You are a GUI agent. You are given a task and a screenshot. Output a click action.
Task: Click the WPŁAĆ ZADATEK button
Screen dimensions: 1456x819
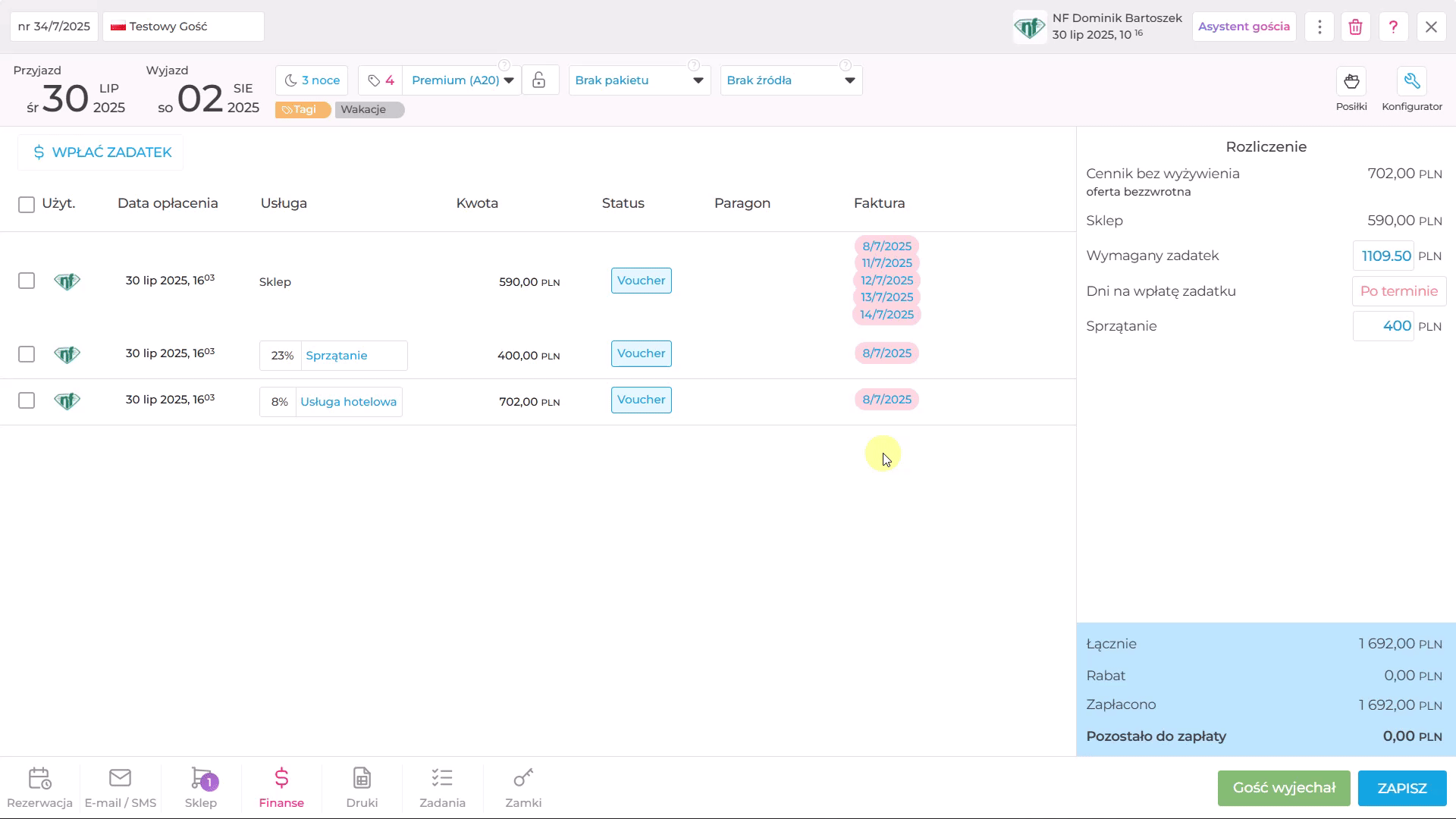101,152
